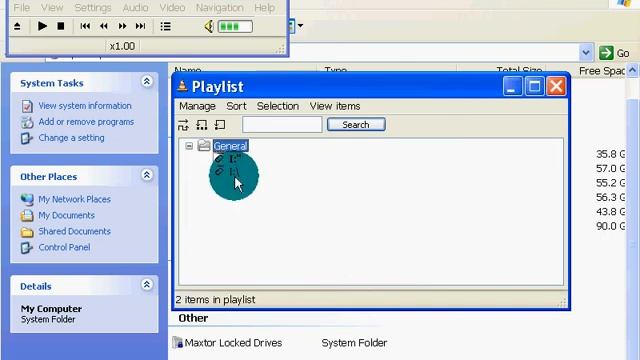Toggle loop playlist icon in Playlist
This screenshot has width=640, height=360.
point(202,125)
